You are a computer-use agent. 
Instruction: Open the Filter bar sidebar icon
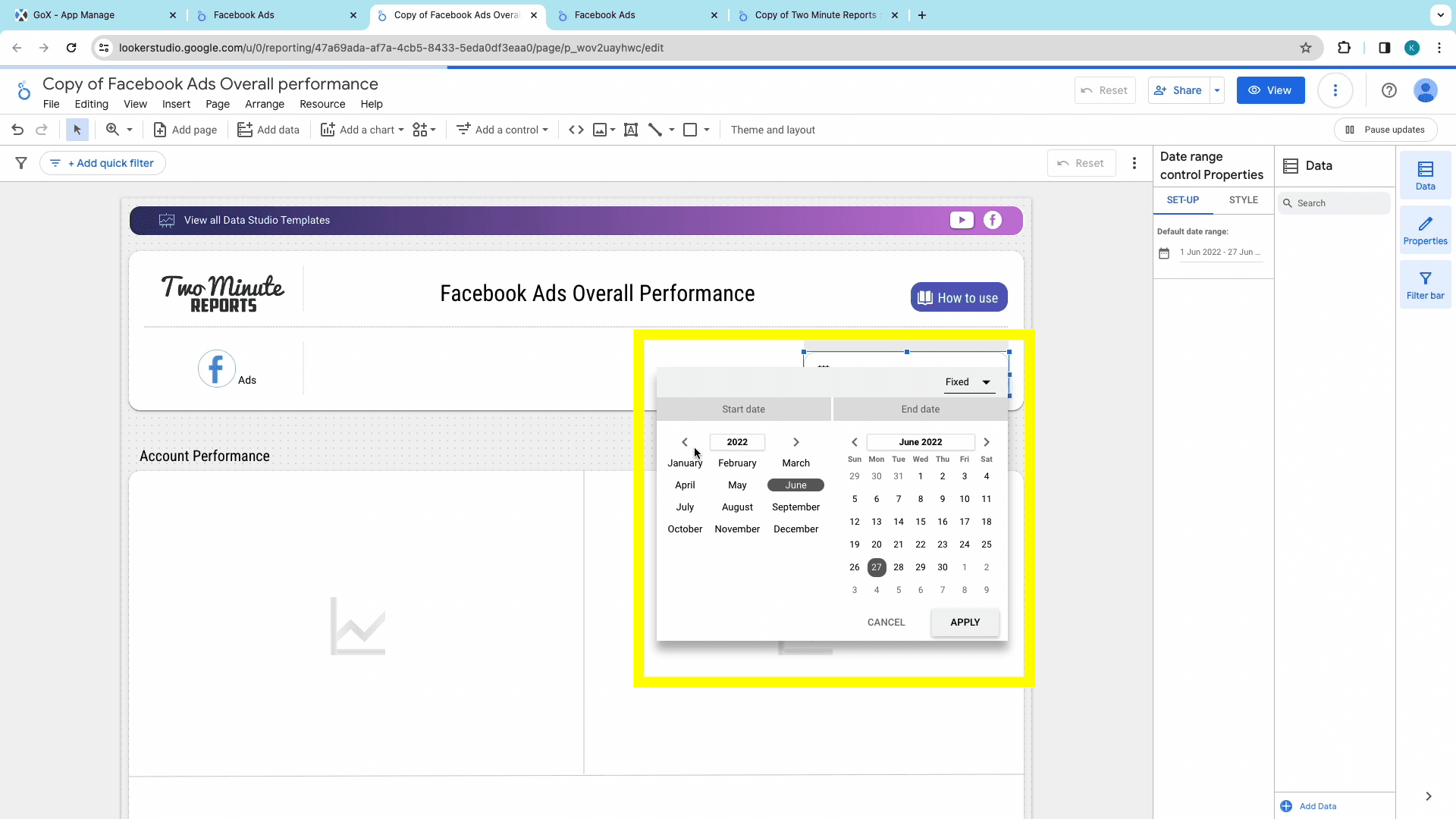coord(1426,285)
